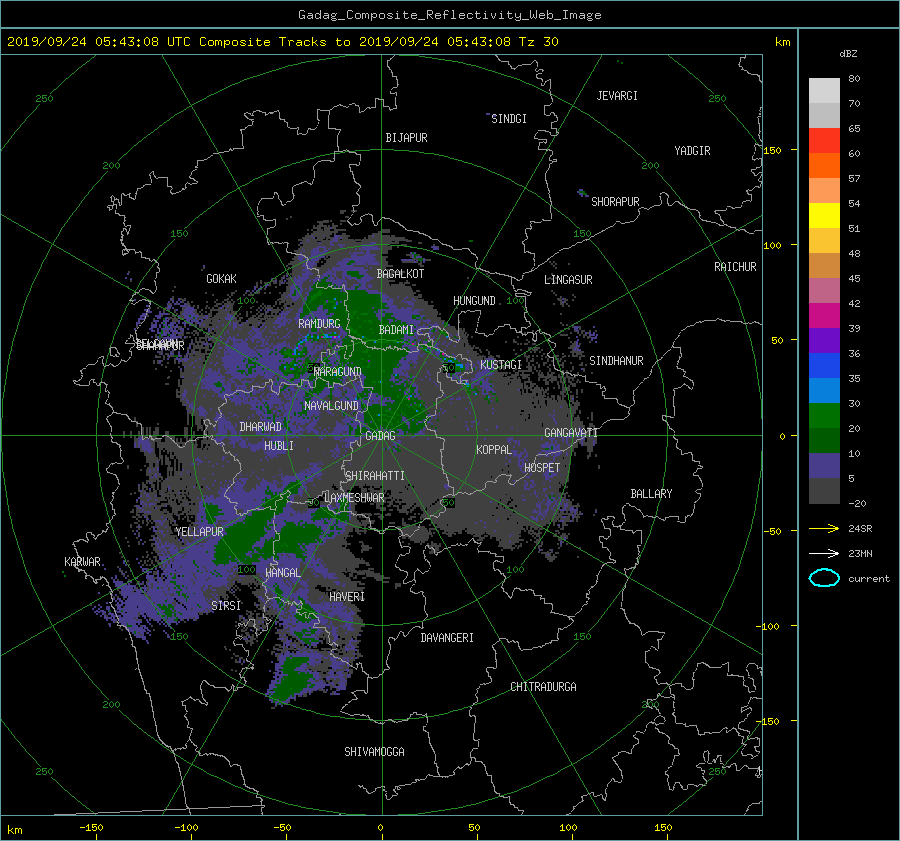The height and width of the screenshot is (841, 900).
Task: Click the Gadag_Composite_Reflectivity_Web_Image title
Action: tap(449, 15)
